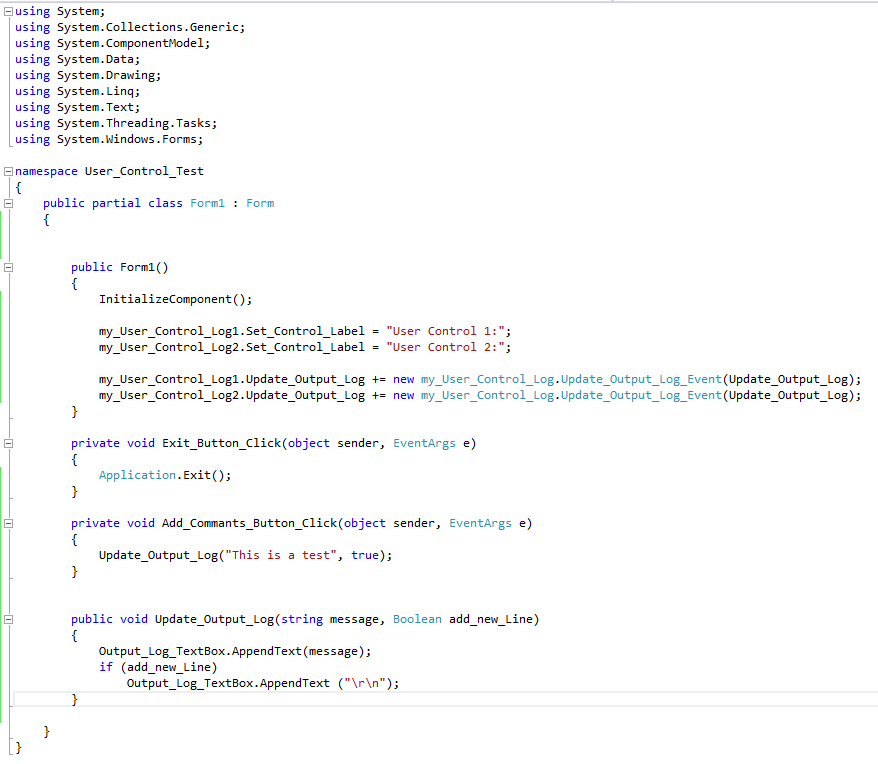878x764 pixels.
Task: Collapse the using directives block
Action: click(8, 11)
